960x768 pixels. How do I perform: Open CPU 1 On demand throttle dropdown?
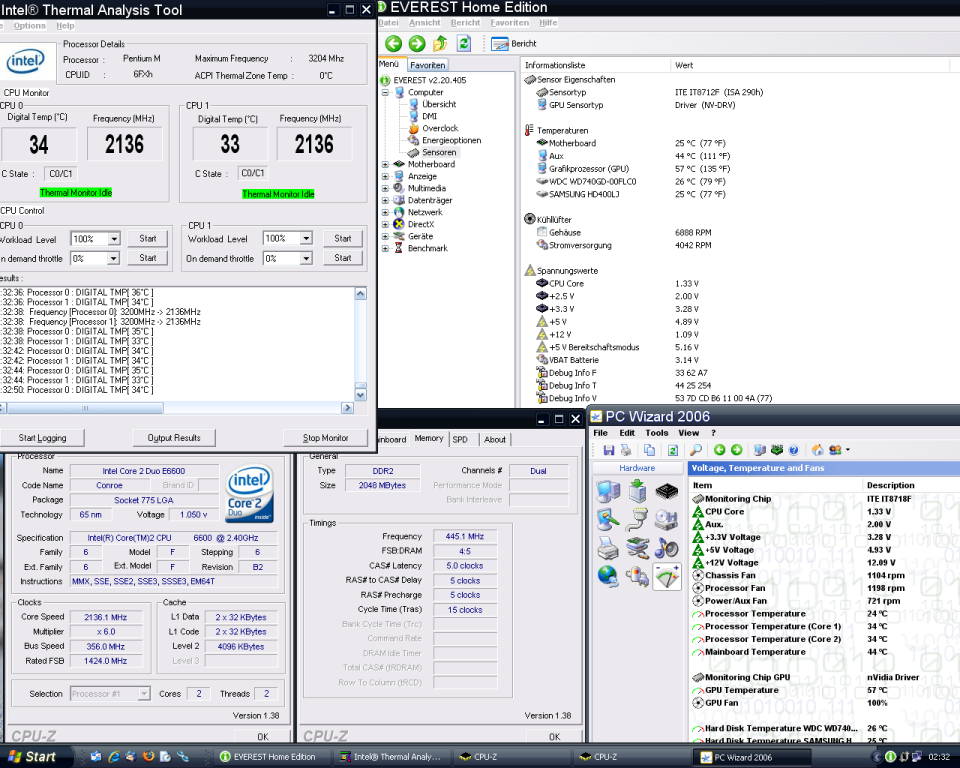point(306,258)
